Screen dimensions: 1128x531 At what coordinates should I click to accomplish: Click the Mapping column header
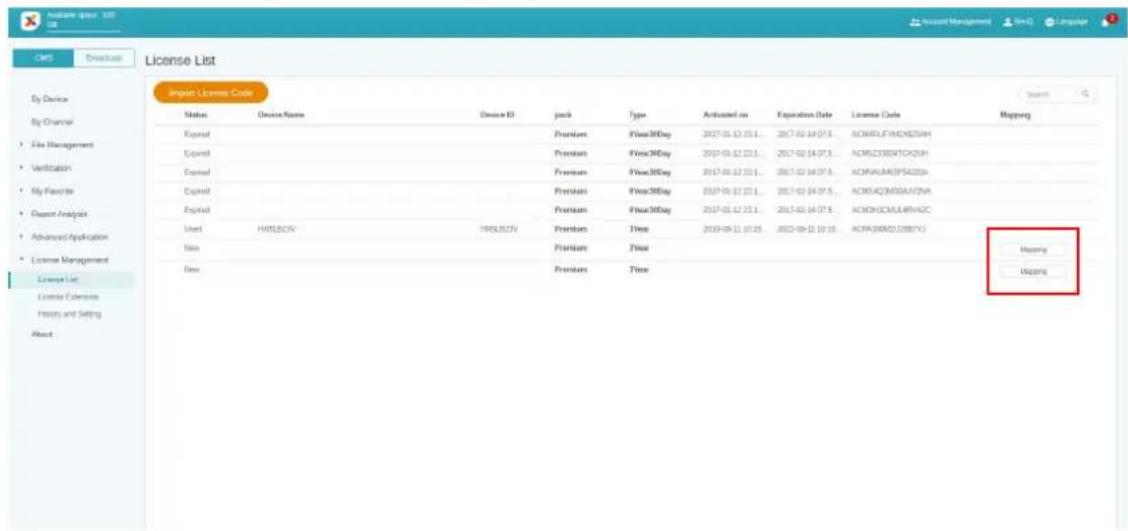[x=1015, y=115]
